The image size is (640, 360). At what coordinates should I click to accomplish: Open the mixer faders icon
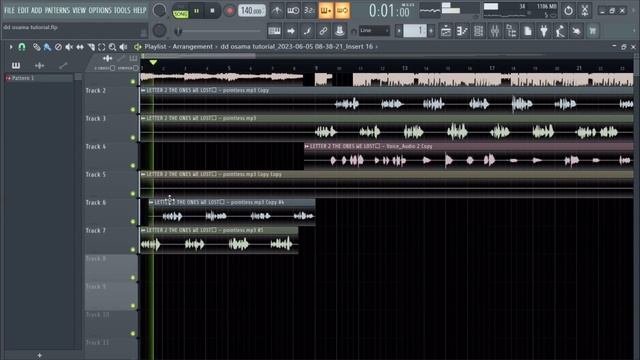point(495,31)
